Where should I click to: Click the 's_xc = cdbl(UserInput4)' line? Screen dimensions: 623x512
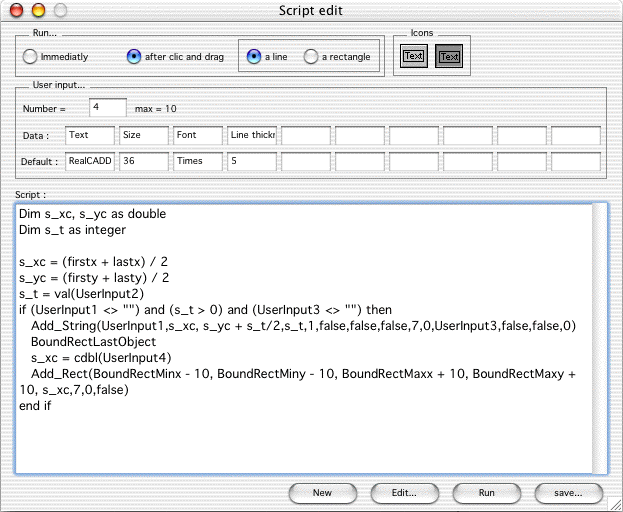101,358
